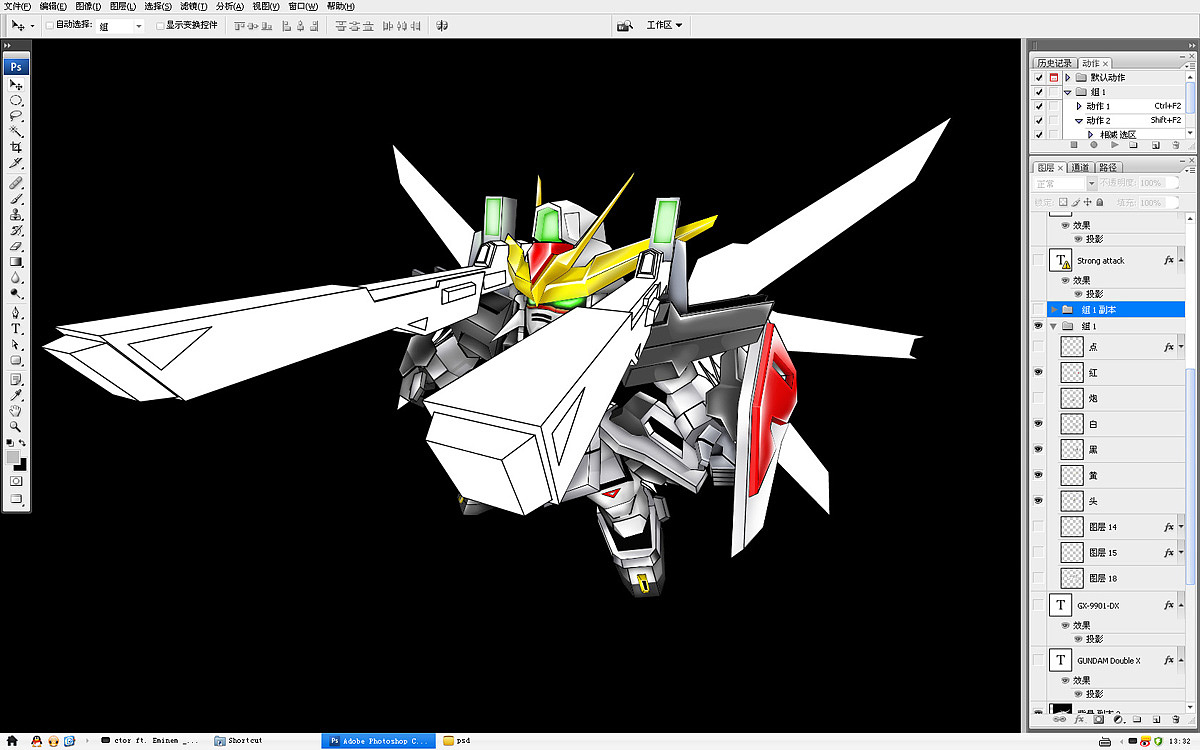The image size is (1200, 750).
Task: Select the Shape tool
Action: [16, 360]
